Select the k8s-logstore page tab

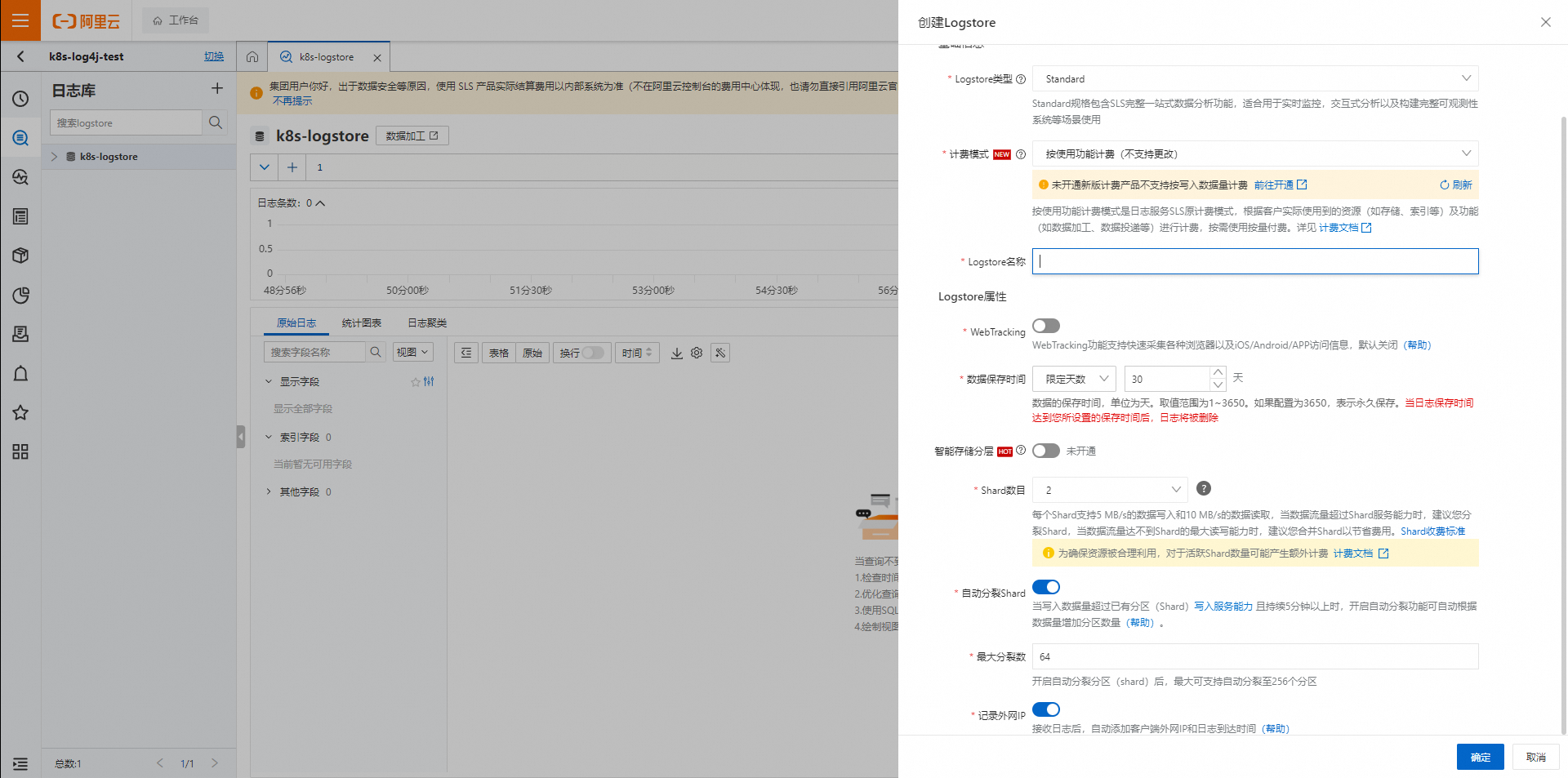(x=327, y=57)
